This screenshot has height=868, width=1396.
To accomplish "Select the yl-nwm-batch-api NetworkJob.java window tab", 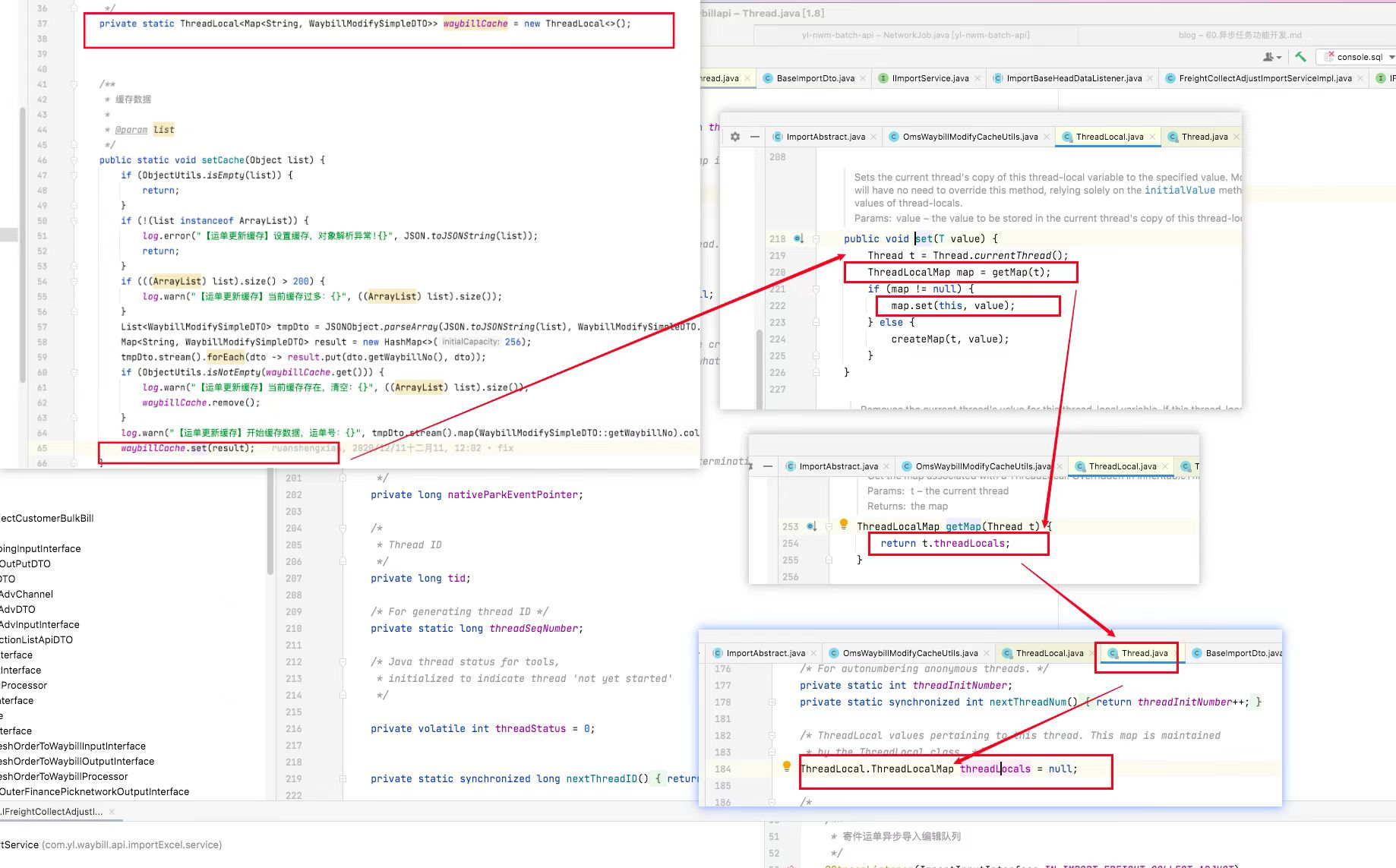I will coord(915,35).
